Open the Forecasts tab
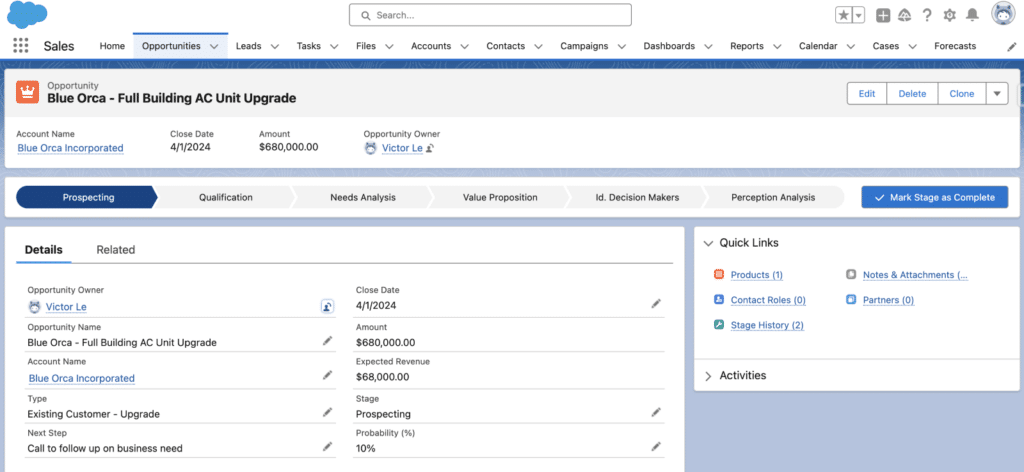Image resolution: width=1024 pixels, height=472 pixels. pyautogui.click(x=955, y=46)
